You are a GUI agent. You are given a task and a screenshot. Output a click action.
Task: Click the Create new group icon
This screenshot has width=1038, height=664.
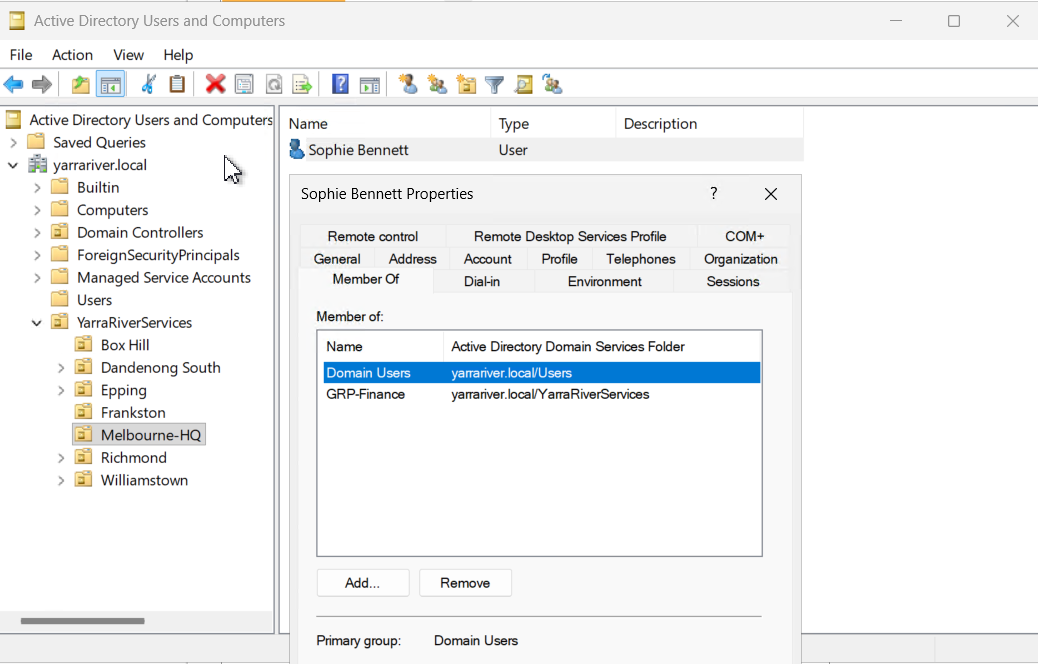[437, 84]
